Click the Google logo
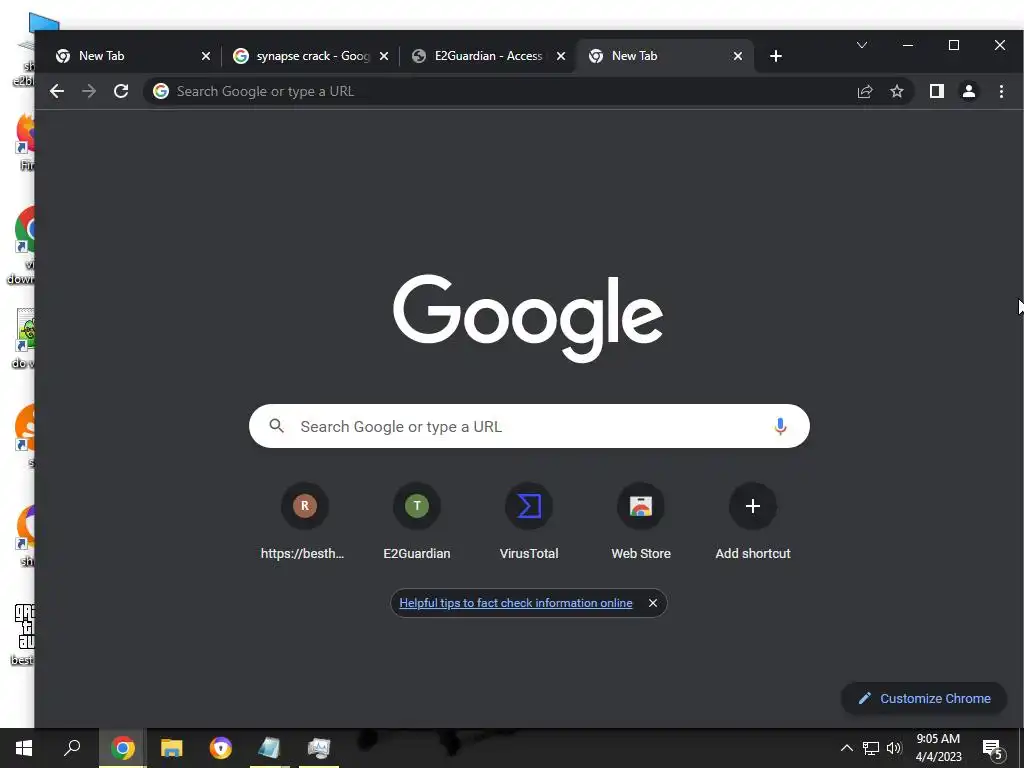Screen dimensions: 1024x768 click(528, 318)
